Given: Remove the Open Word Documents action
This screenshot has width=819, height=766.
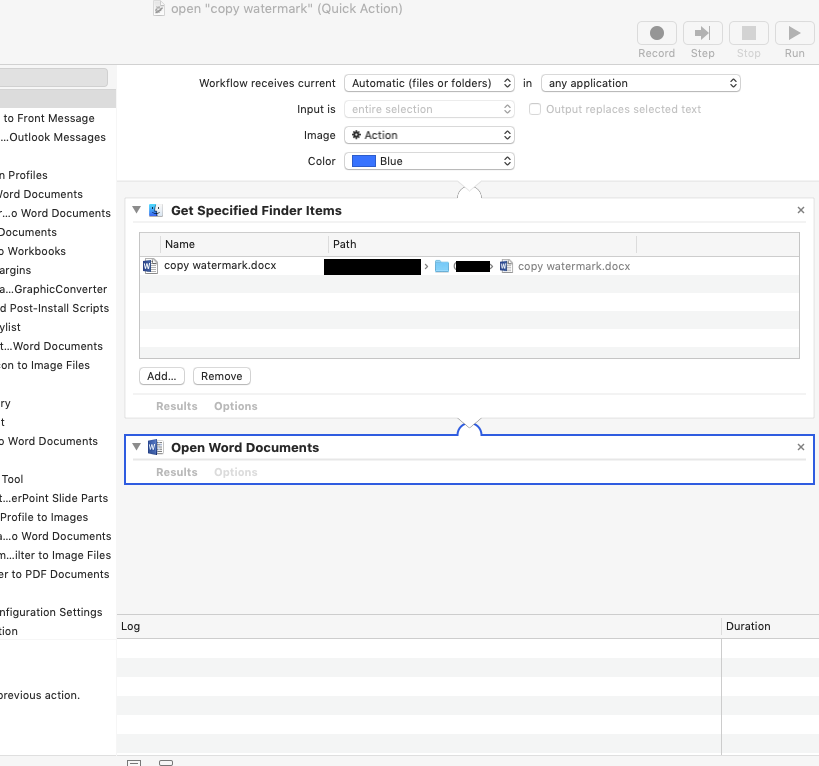Looking at the screenshot, I should (x=800, y=448).
